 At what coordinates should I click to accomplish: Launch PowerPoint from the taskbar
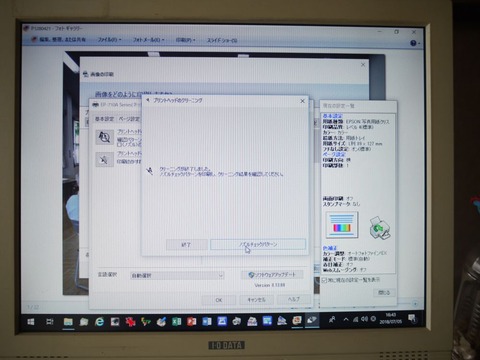coord(191,321)
